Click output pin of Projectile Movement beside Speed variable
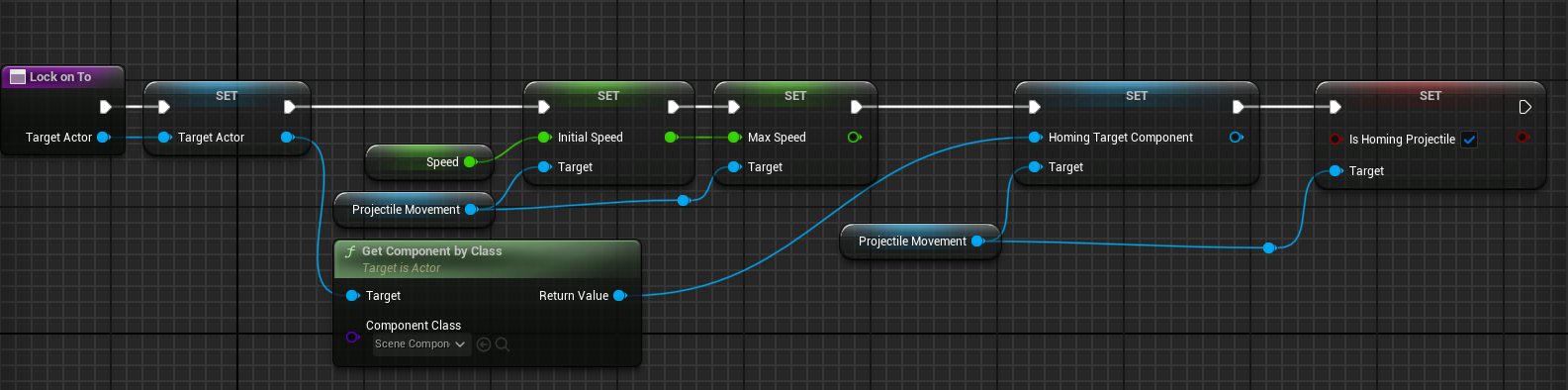The height and width of the screenshot is (390, 1568). click(x=472, y=210)
